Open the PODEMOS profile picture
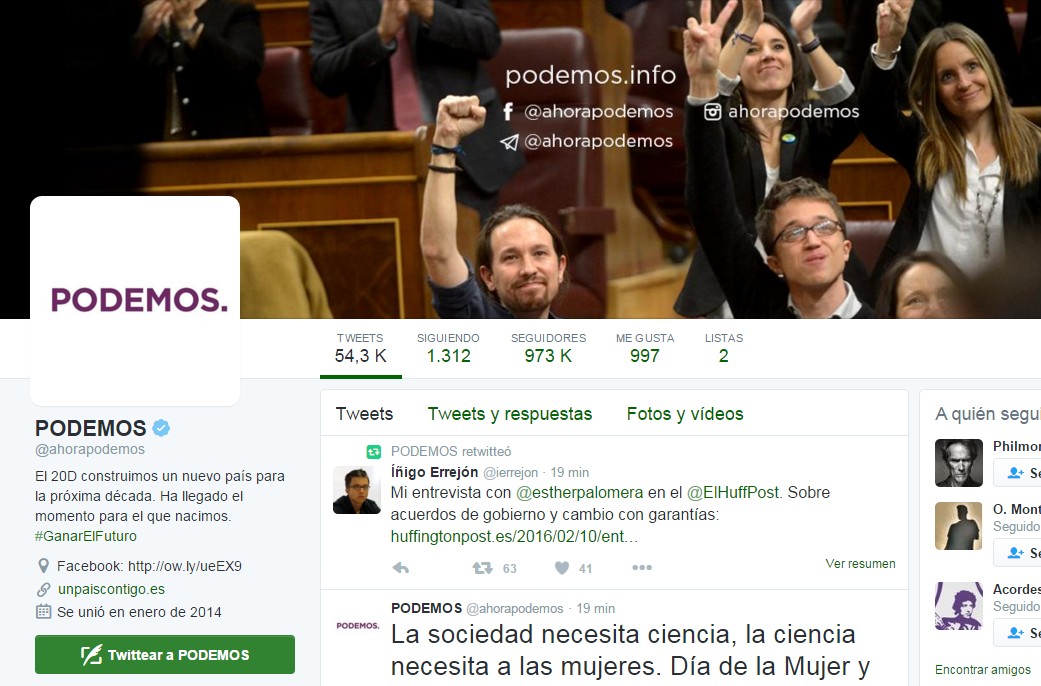The width and height of the screenshot is (1041, 686). 135,300
